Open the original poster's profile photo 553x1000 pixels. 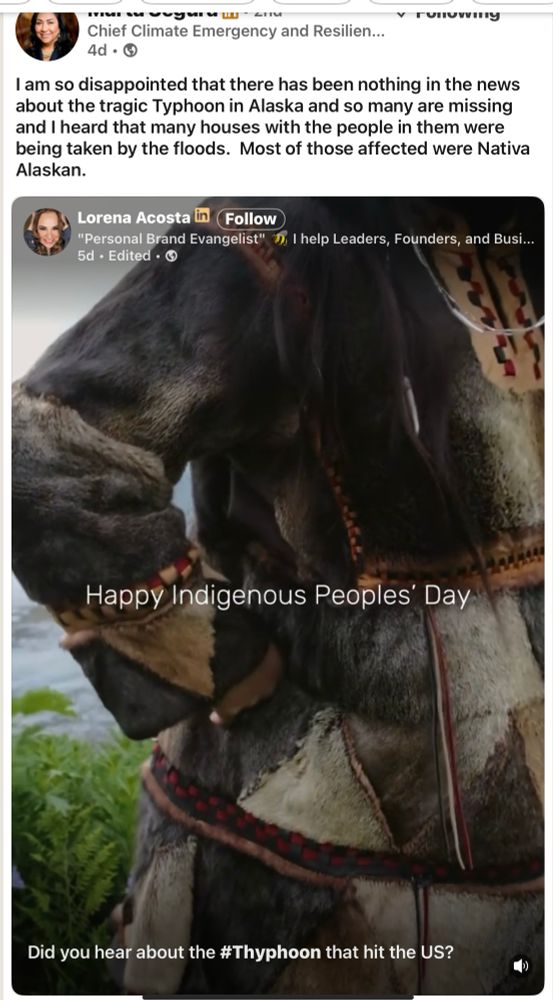tap(47, 36)
